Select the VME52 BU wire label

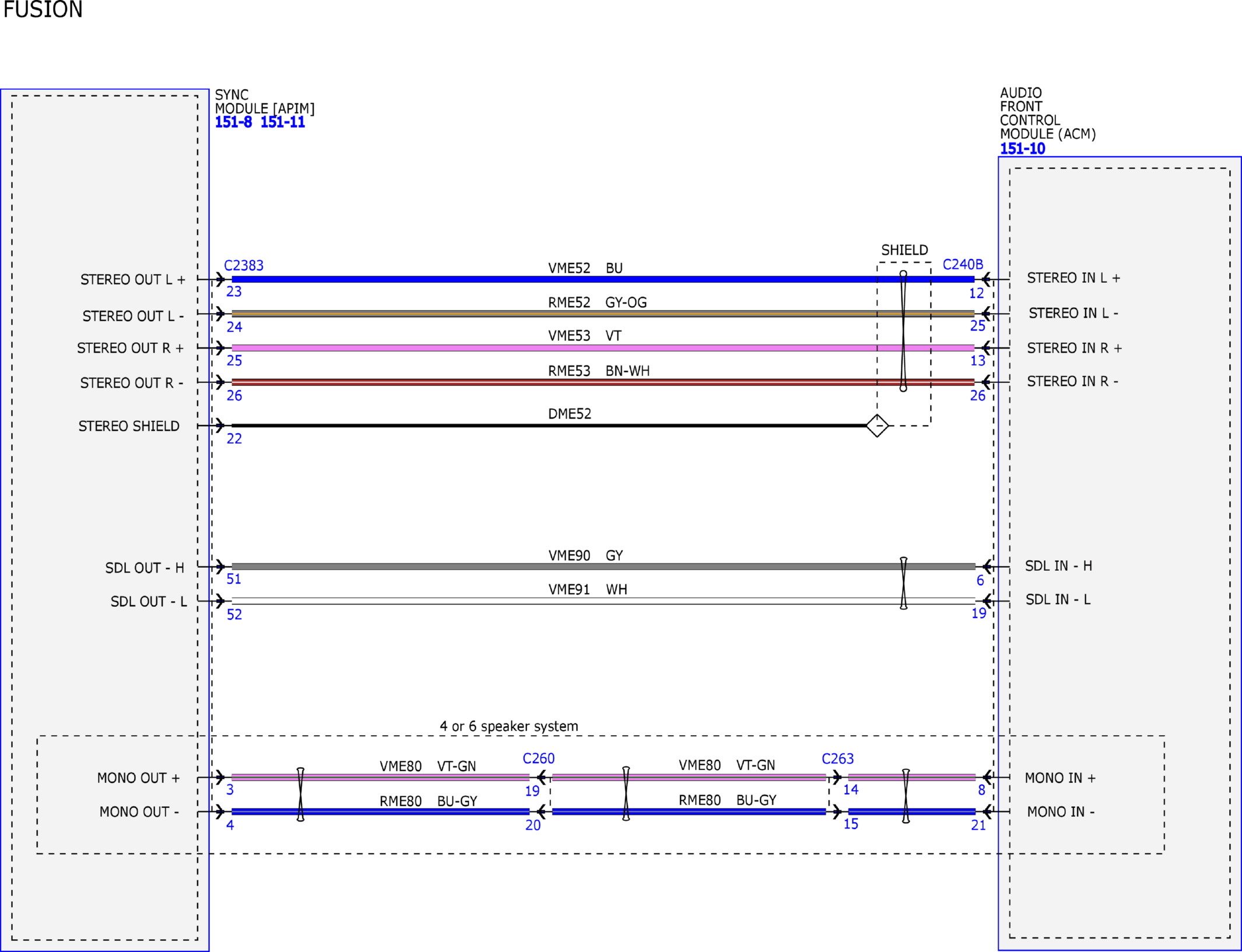click(x=585, y=268)
